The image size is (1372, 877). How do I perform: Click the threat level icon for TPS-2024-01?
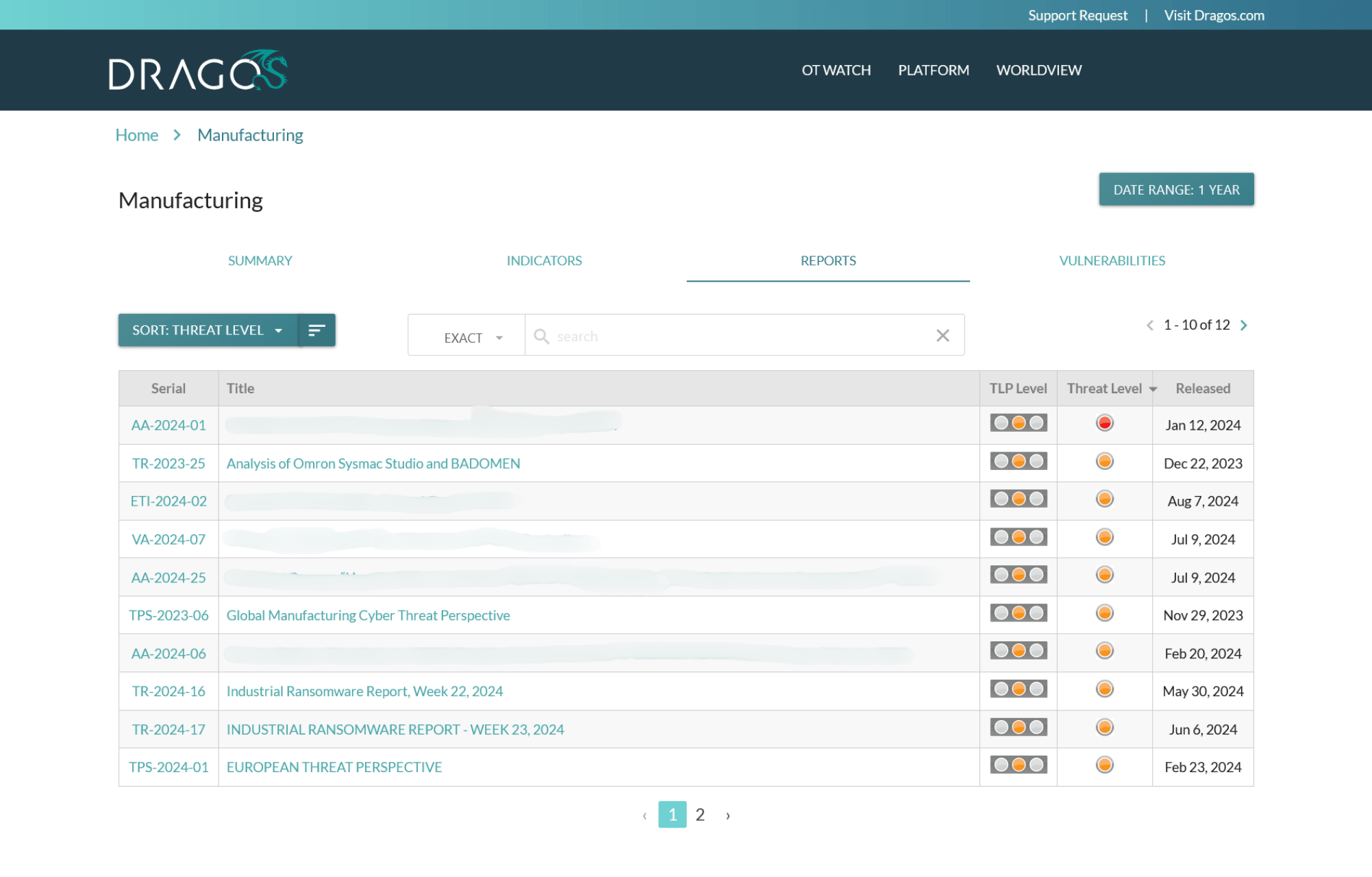click(1104, 765)
